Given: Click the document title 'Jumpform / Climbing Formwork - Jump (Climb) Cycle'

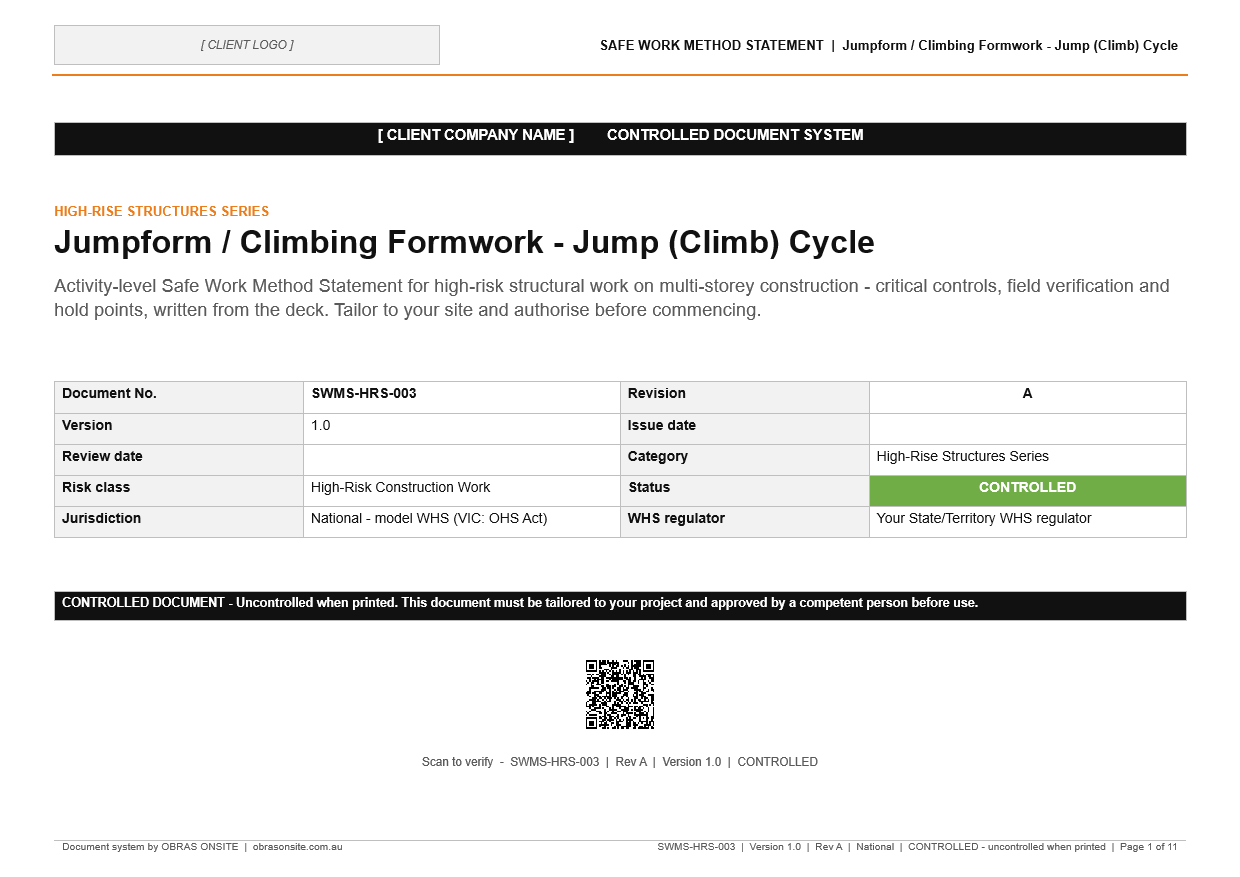Looking at the screenshot, I should 464,242.
